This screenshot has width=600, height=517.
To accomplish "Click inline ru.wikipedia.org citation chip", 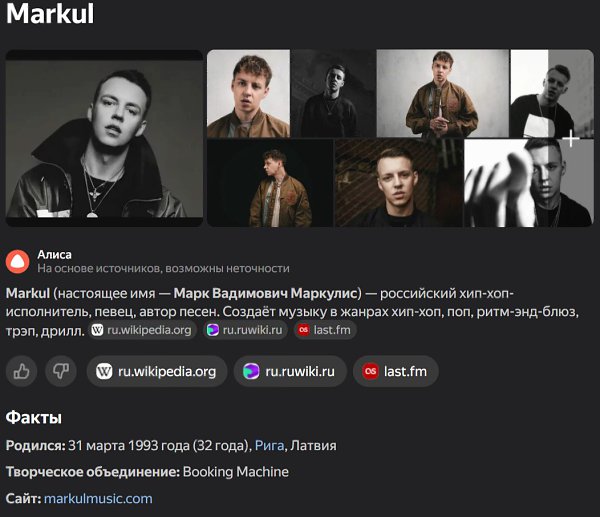I will click(x=142, y=330).
